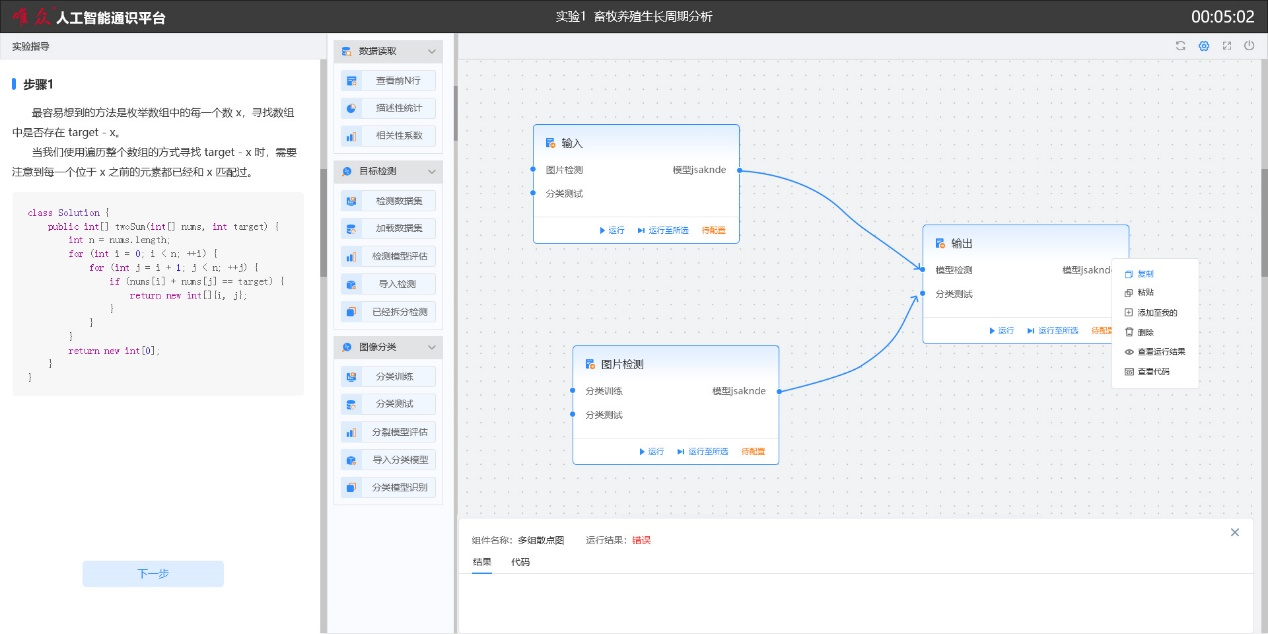This screenshot has width=1268, height=634.
Task: Click the 相关性系数 bar chart icon
Action: (x=351, y=136)
